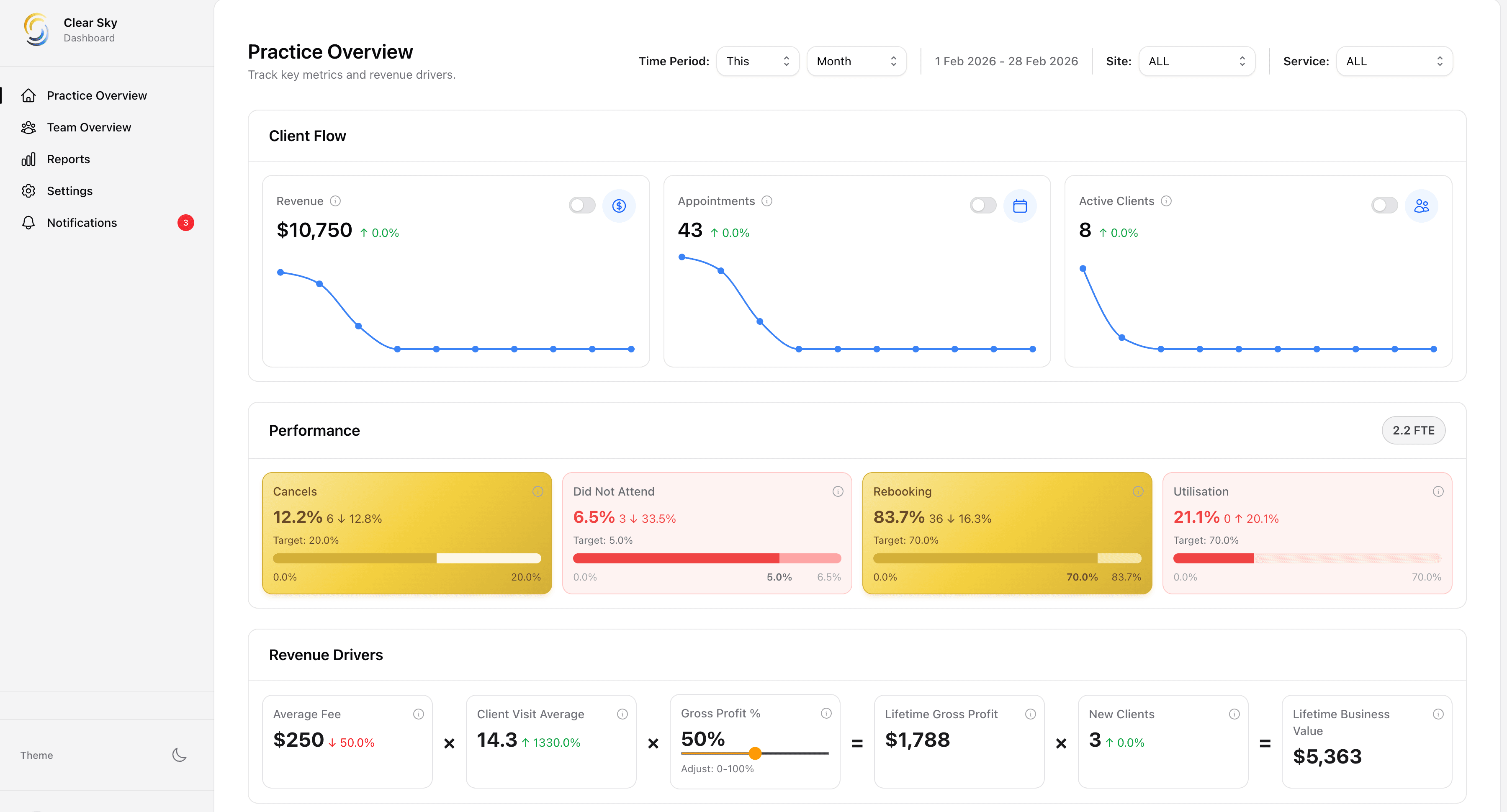This screenshot has width=1507, height=812.
Task: Adjust the Gross Profit % slider
Action: [755, 753]
